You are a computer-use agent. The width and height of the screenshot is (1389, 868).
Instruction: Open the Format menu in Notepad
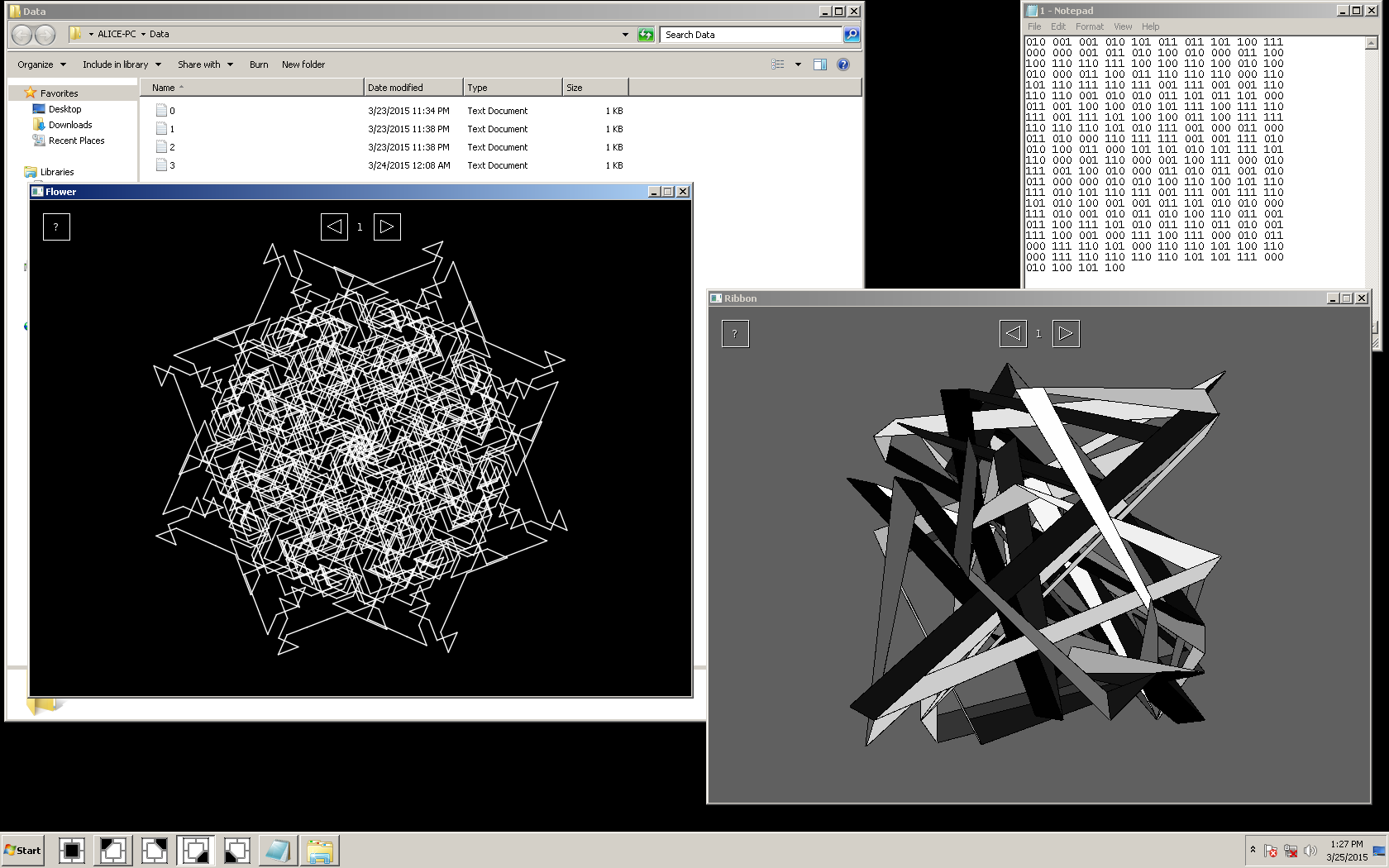click(1089, 26)
